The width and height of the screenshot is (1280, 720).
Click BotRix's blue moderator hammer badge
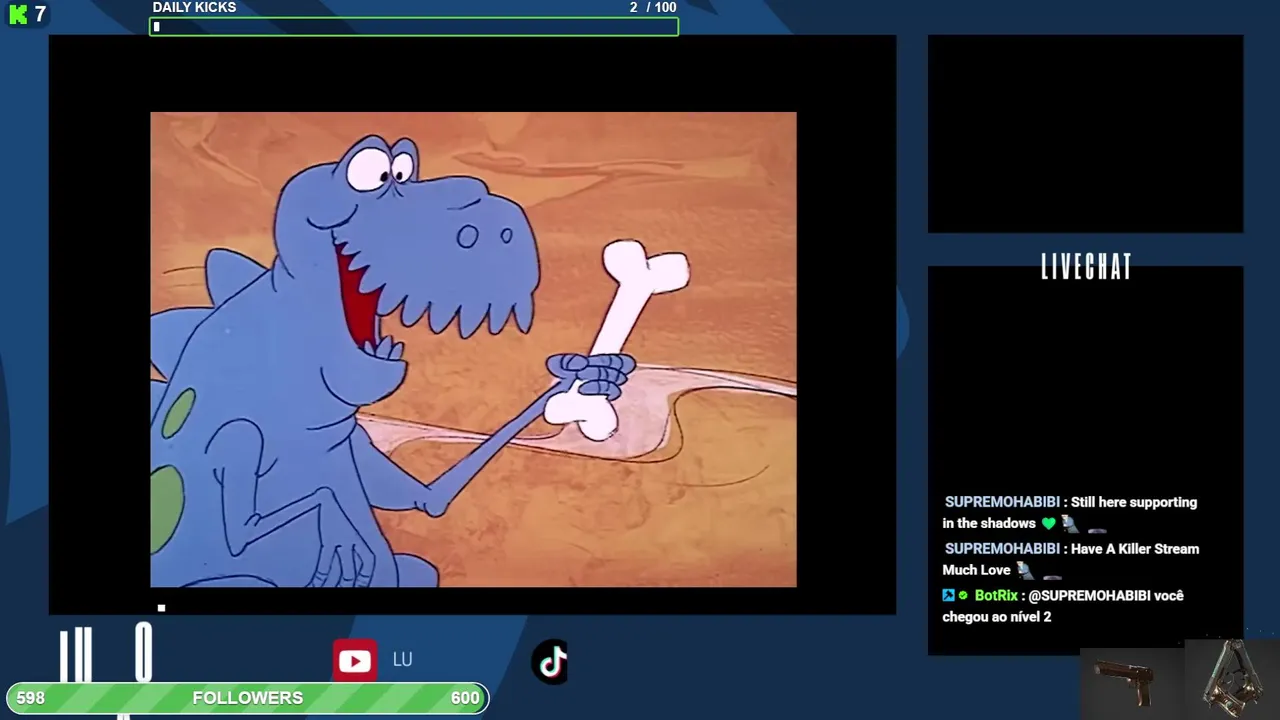click(x=948, y=595)
